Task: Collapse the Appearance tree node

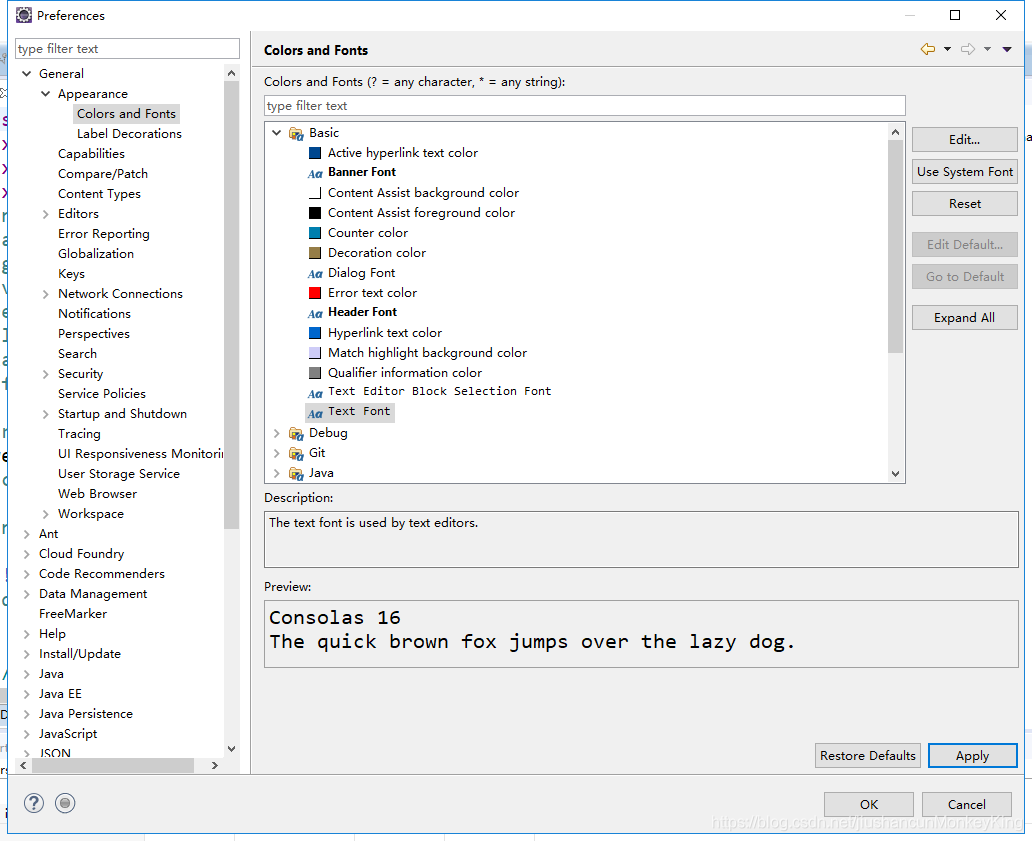Action: coord(45,93)
